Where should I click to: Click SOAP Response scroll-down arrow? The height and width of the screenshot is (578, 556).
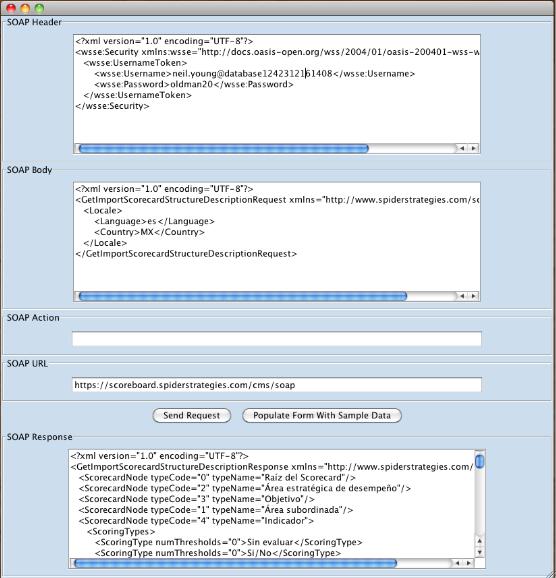coord(480,552)
